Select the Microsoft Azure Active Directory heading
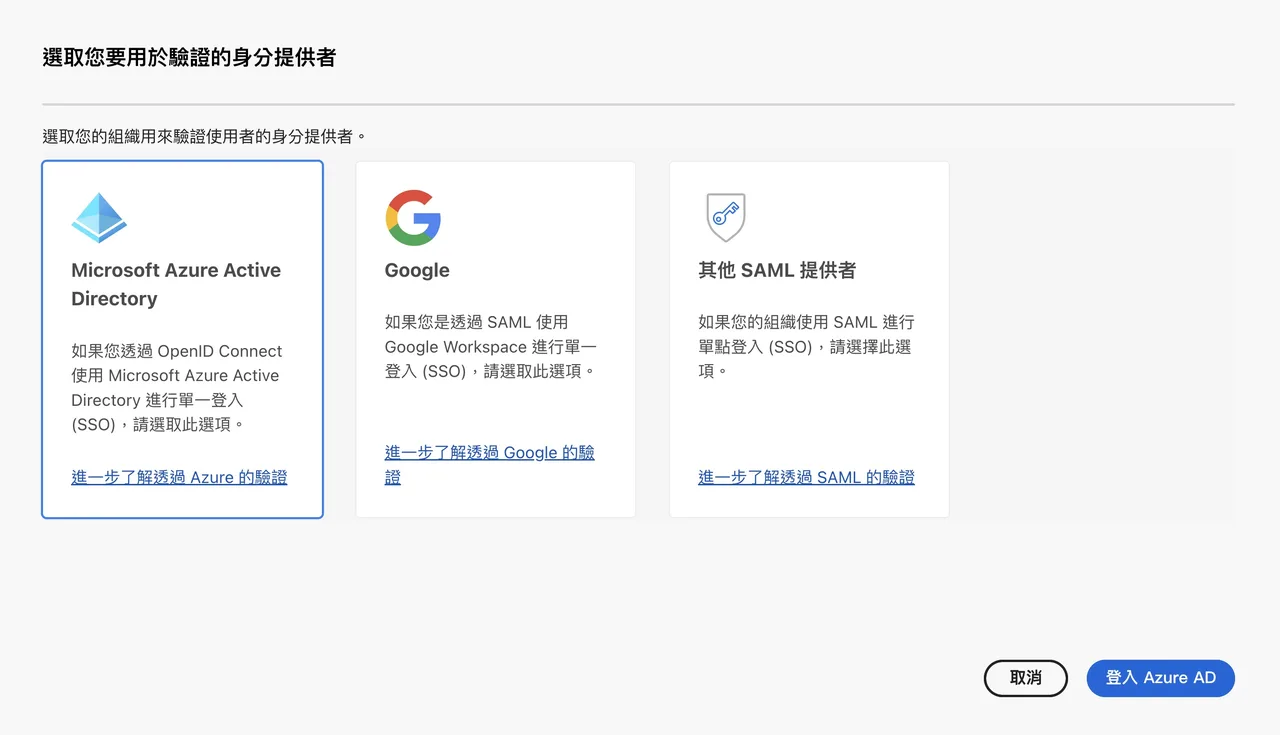This screenshot has width=1280, height=735. 176,284
